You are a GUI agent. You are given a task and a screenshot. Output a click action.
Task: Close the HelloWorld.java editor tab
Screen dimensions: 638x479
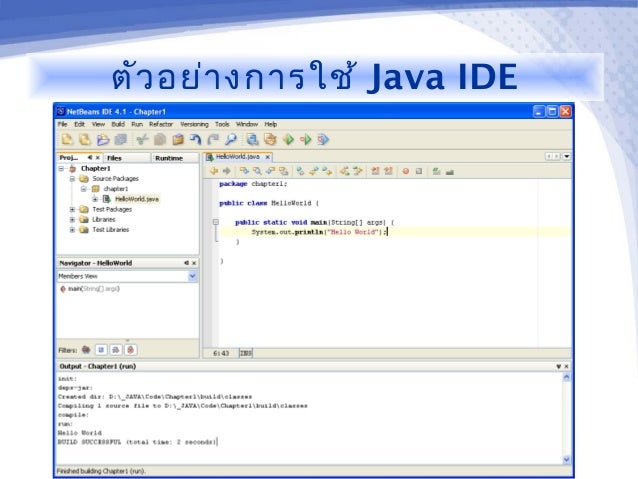click(268, 157)
